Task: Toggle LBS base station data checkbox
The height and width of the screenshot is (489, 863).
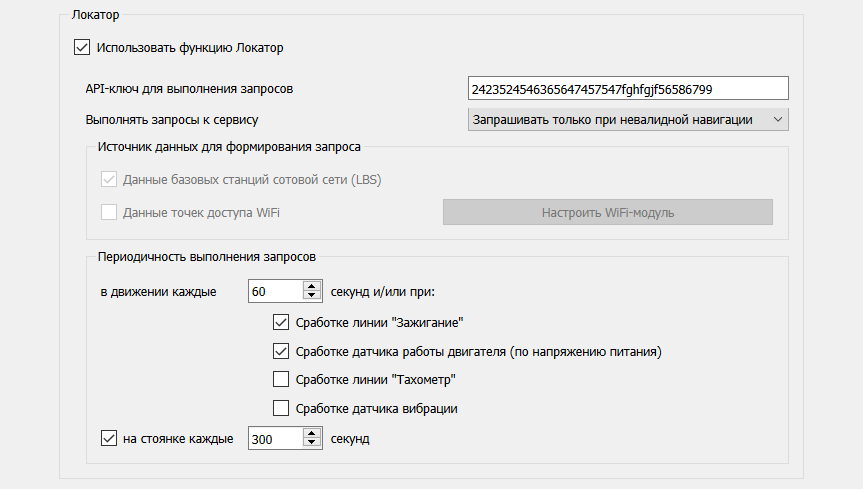Action: click(109, 180)
